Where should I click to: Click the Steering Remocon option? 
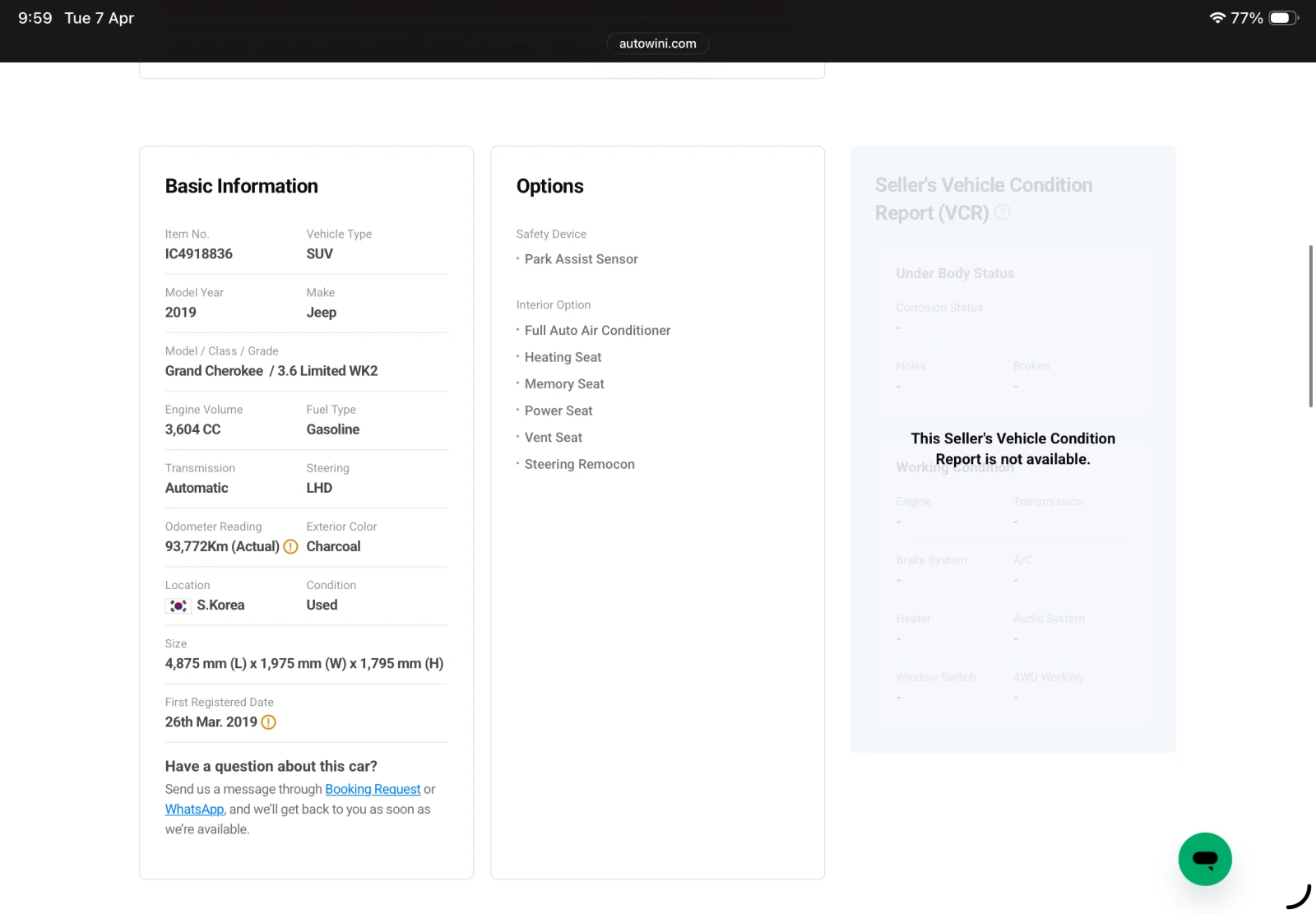pyautogui.click(x=579, y=464)
